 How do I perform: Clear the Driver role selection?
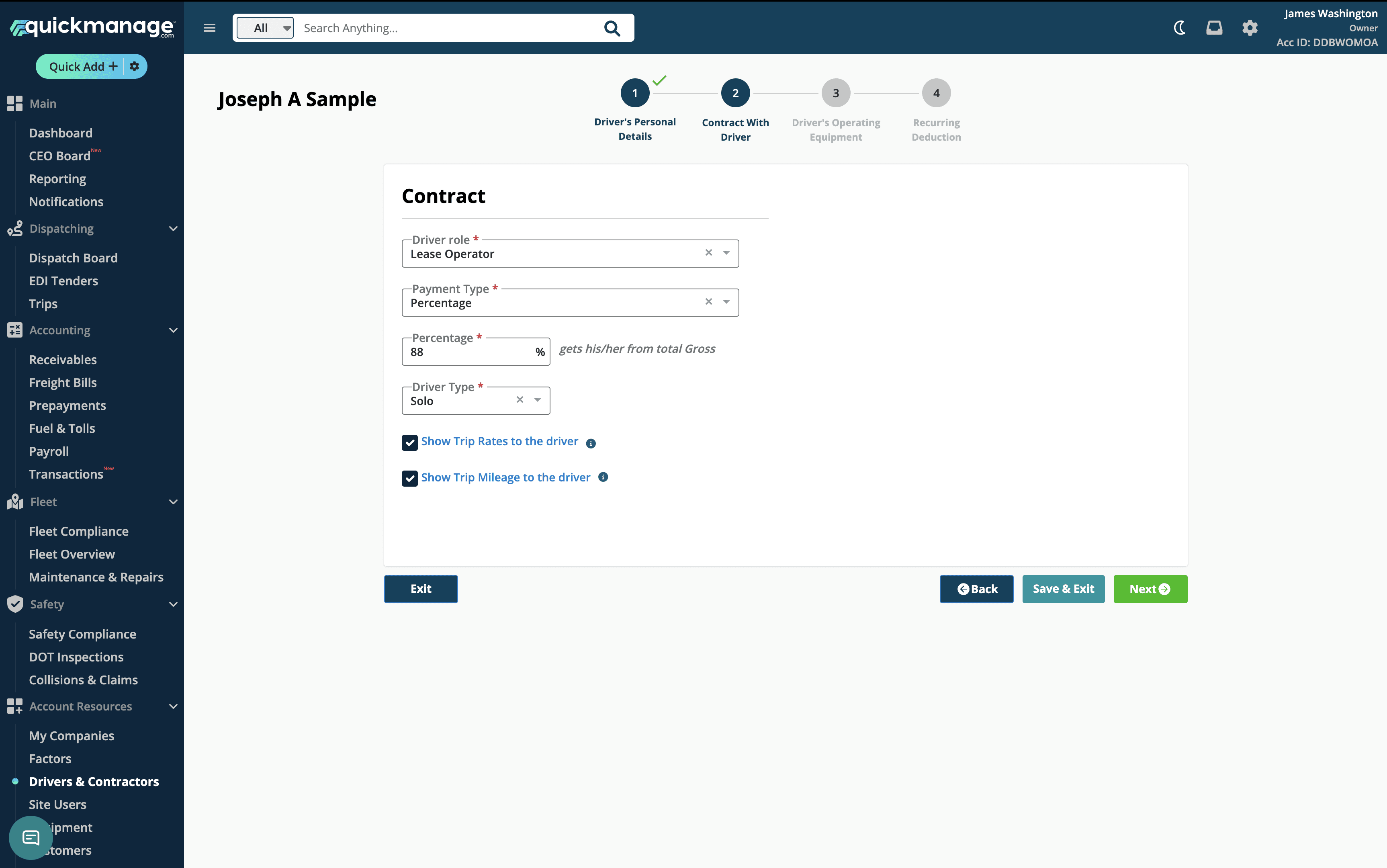point(709,253)
